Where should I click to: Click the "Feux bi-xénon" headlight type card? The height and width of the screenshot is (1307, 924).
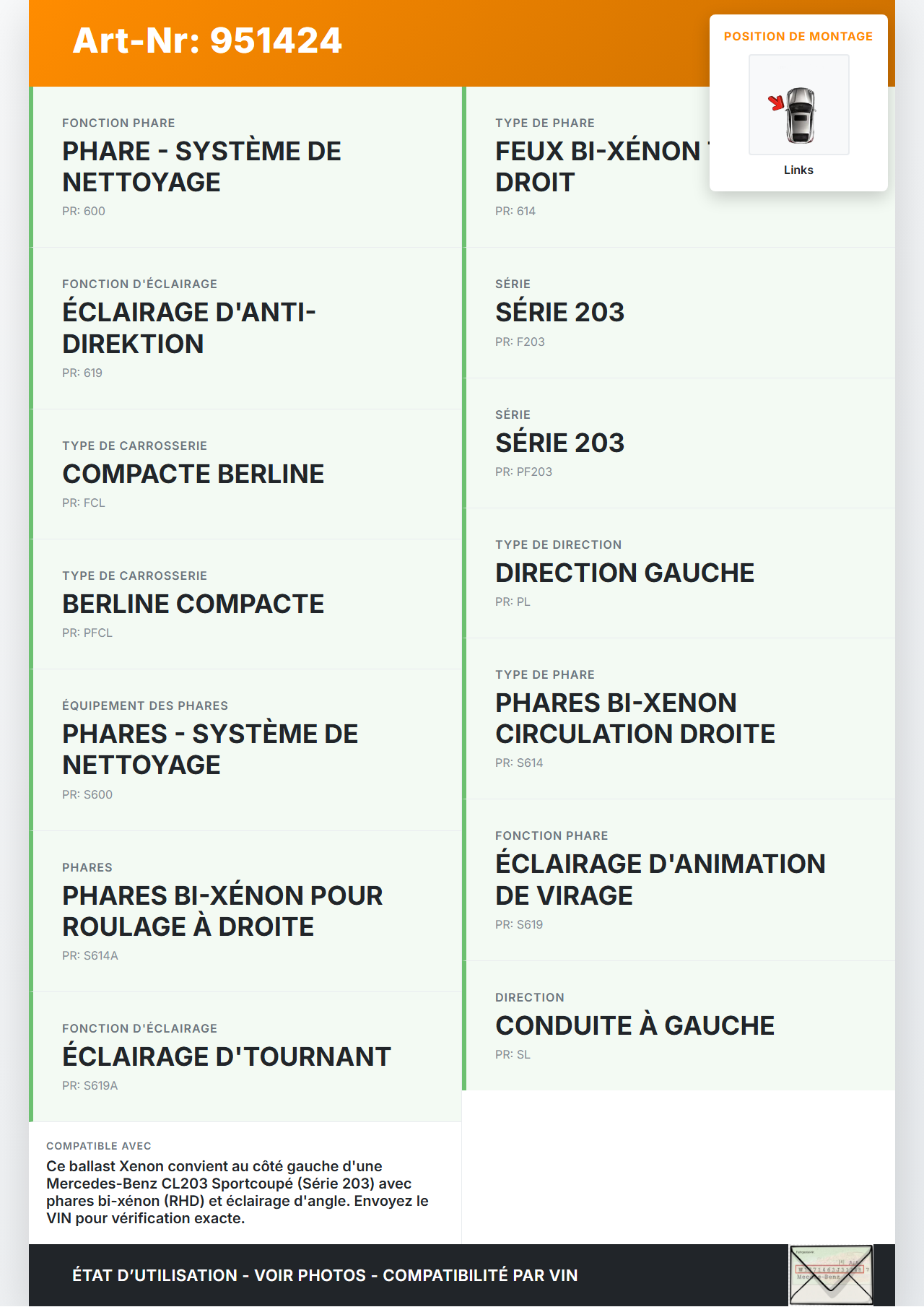pyautogui.click(x=598, y=167)
